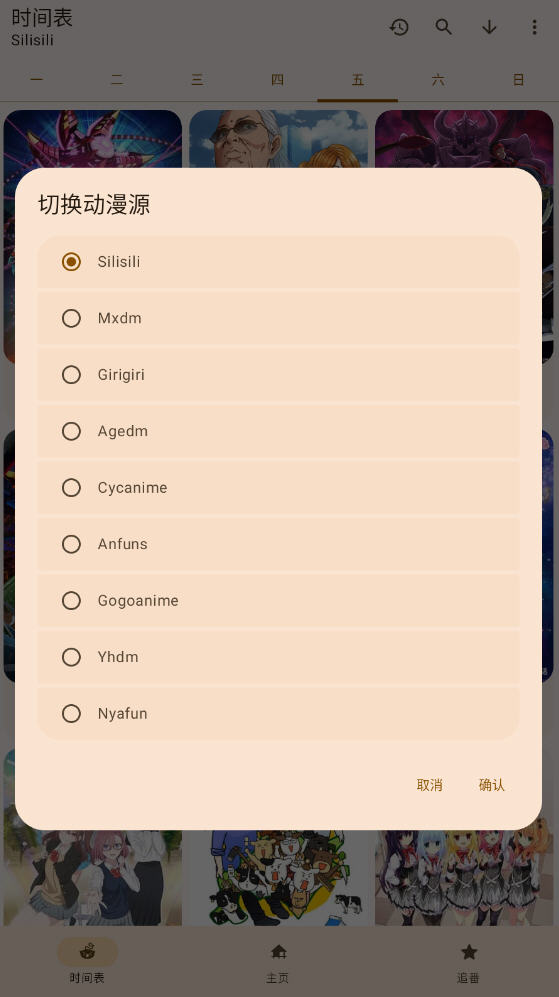Open 追番 star icon in bottom bar
Image resolution: width=559 pixels, height=997 pixels.
[x=469, y=951]
